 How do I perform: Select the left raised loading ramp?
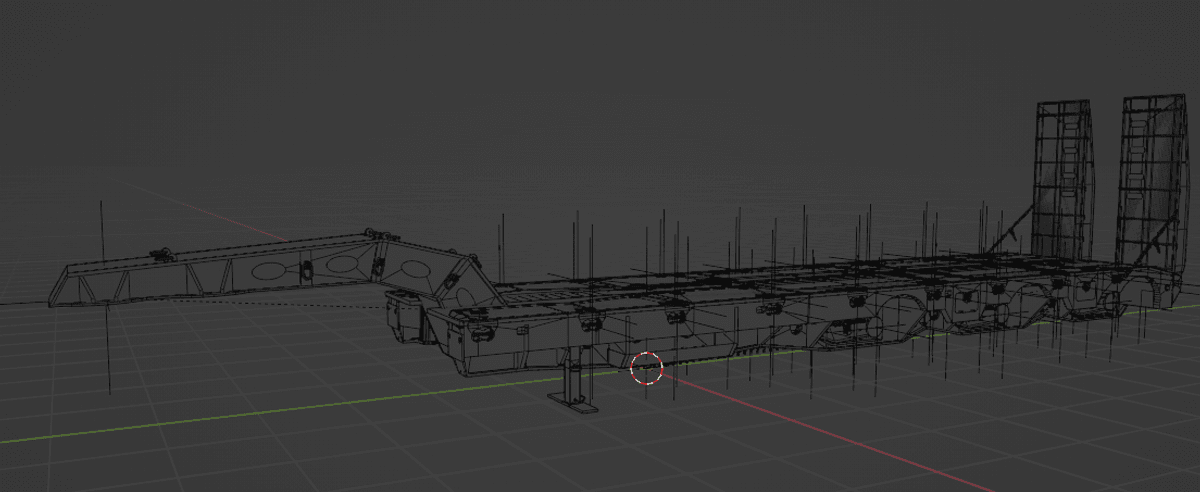[1061, 180]
